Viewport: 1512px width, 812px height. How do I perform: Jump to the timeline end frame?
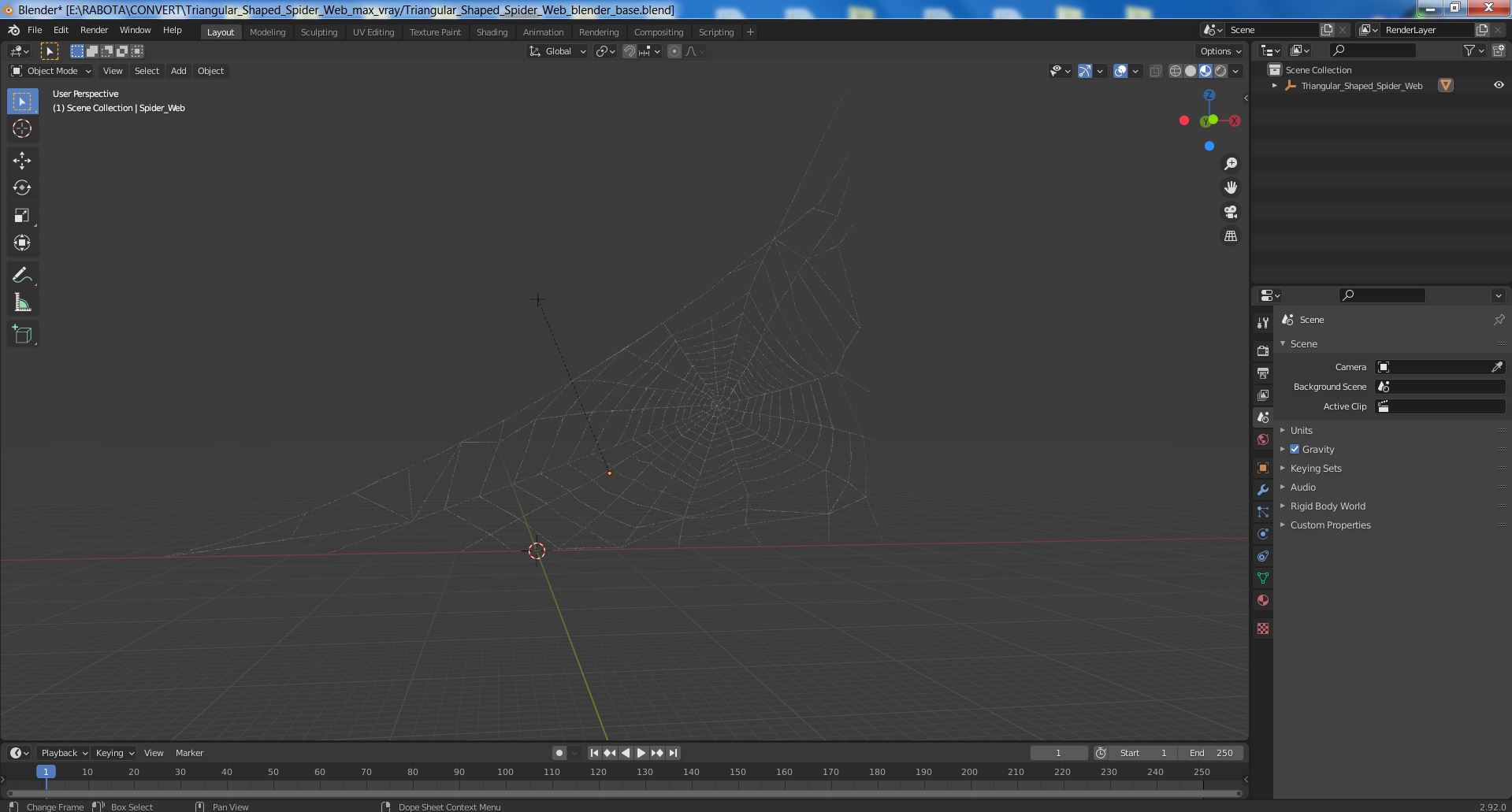point(673,753)
